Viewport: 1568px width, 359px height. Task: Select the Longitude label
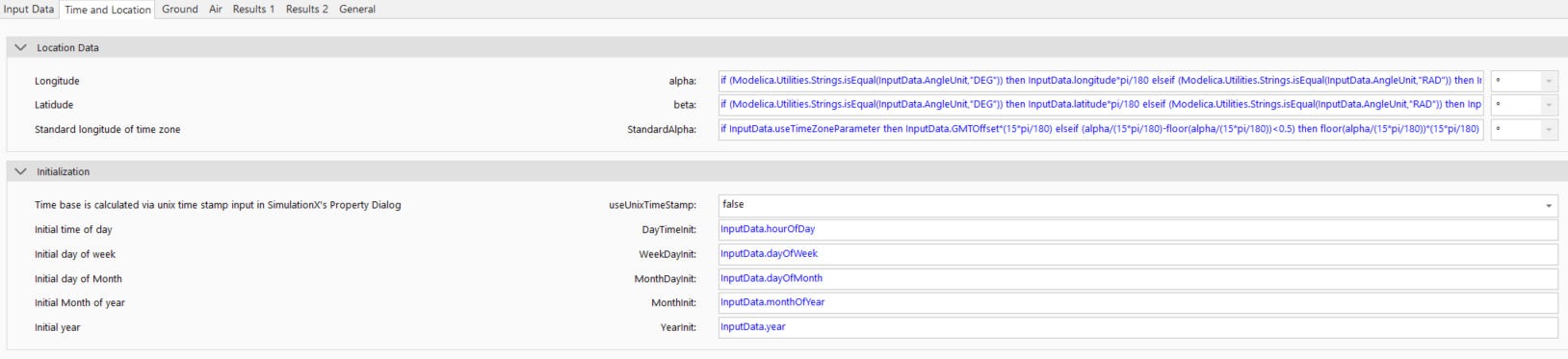click(57, 81)
